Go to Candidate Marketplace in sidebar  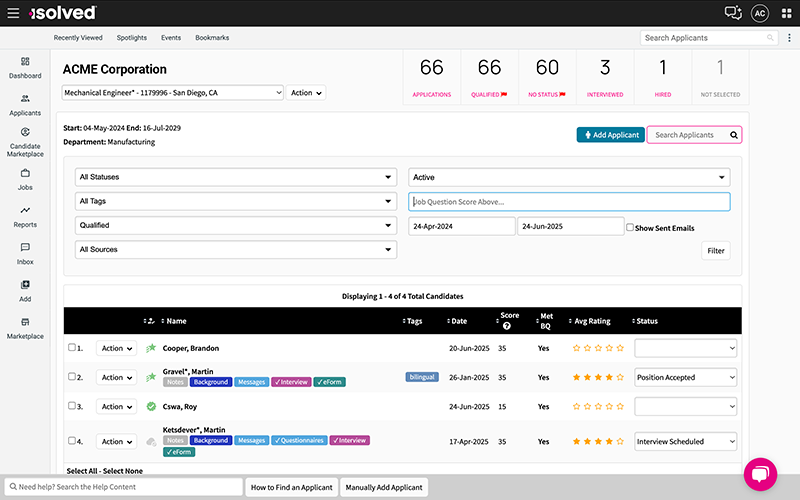click(x=25, y=142)
